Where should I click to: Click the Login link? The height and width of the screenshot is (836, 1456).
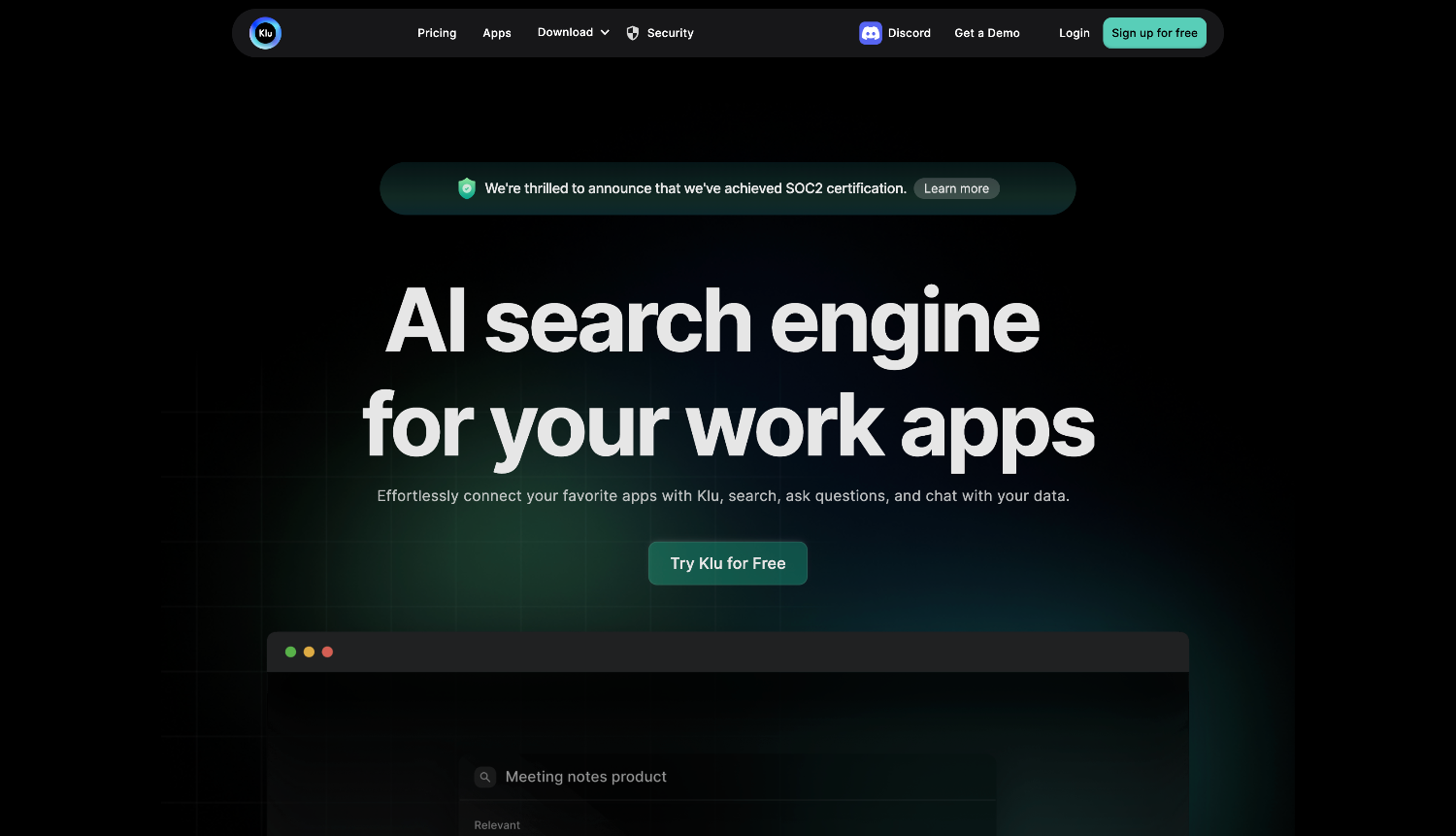(1075, 33)
